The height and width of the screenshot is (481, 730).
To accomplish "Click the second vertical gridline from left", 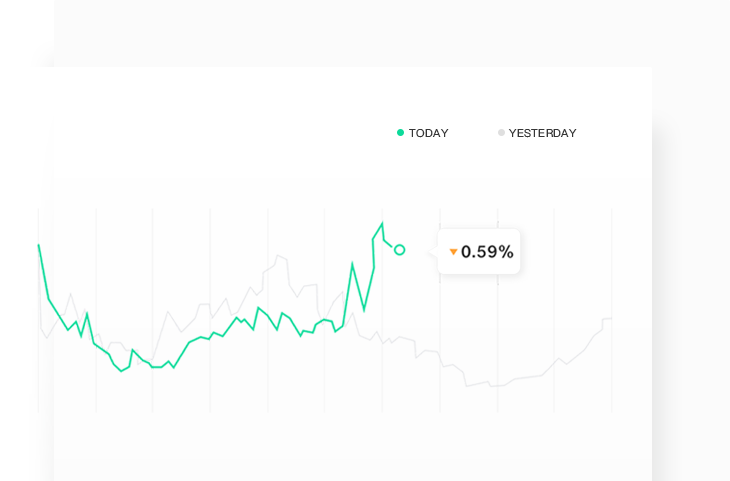I will click(x=96, y=310).
